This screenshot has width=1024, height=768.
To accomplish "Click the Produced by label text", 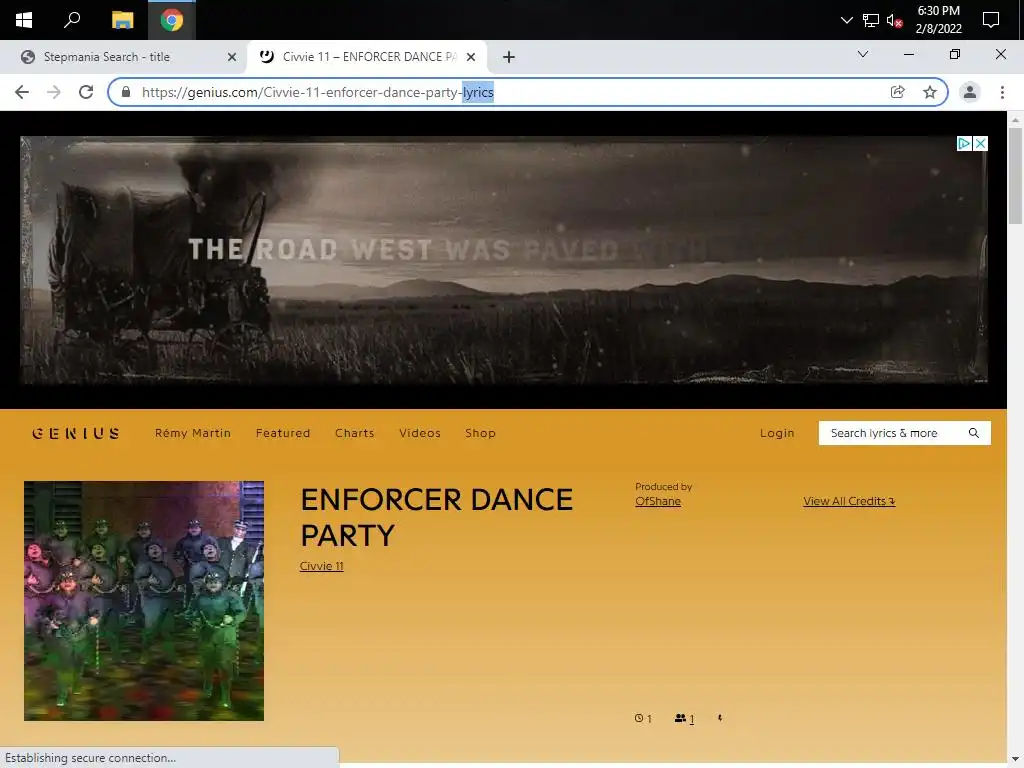I will pyautogui.click(x=664, y=487).
